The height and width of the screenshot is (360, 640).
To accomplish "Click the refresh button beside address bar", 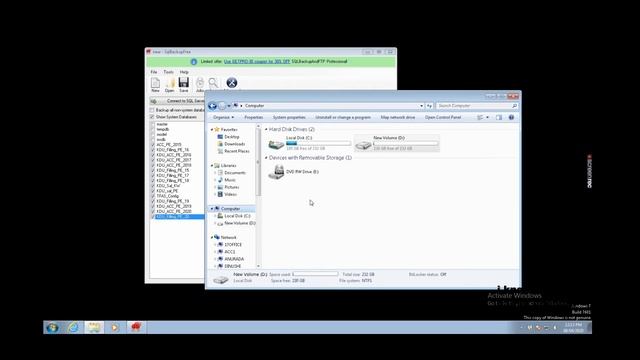I will (x=429, y=106).
